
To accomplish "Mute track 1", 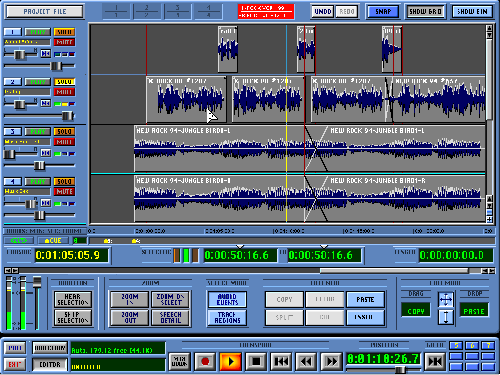I will click(64, 42).
